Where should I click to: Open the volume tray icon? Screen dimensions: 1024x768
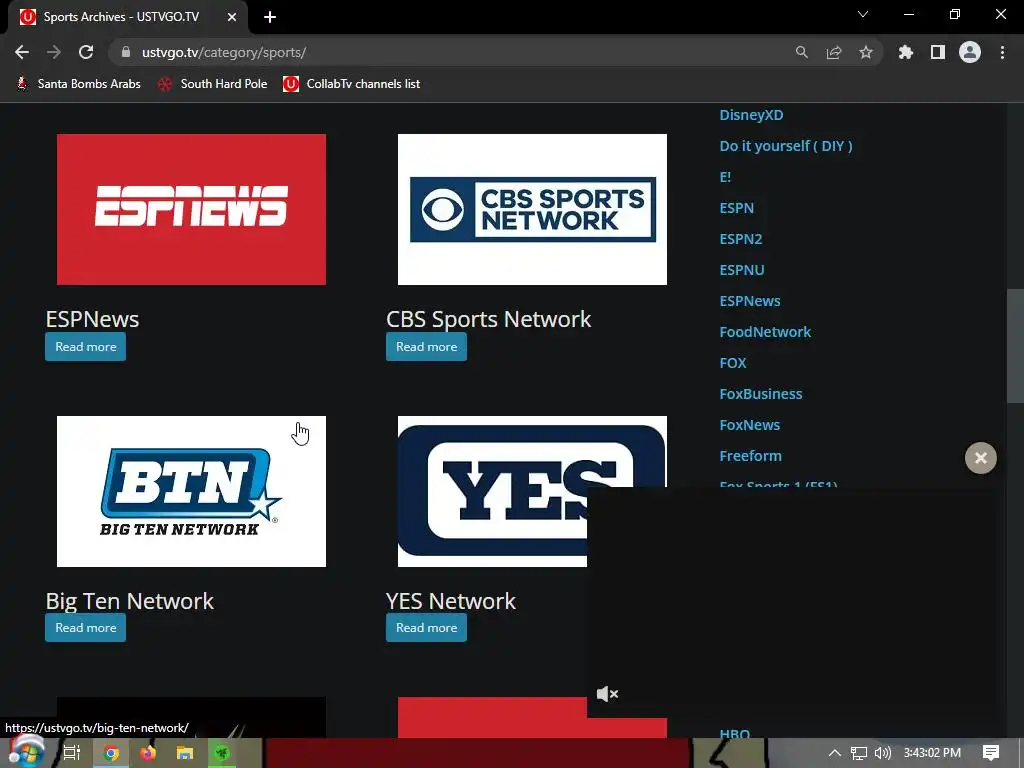[x=882, y=753]
